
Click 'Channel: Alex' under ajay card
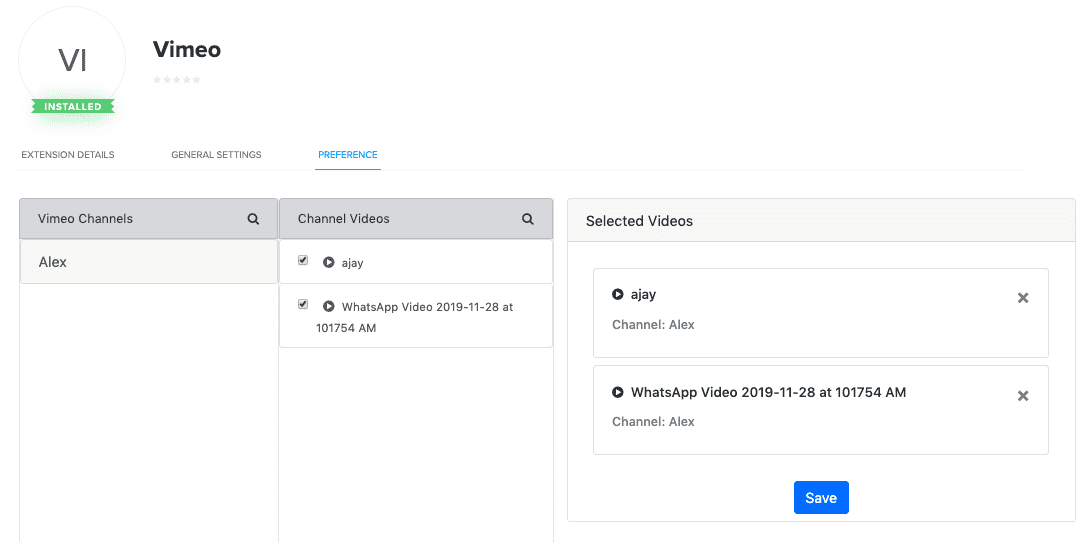pyautogui.click(x=653, y=325)
